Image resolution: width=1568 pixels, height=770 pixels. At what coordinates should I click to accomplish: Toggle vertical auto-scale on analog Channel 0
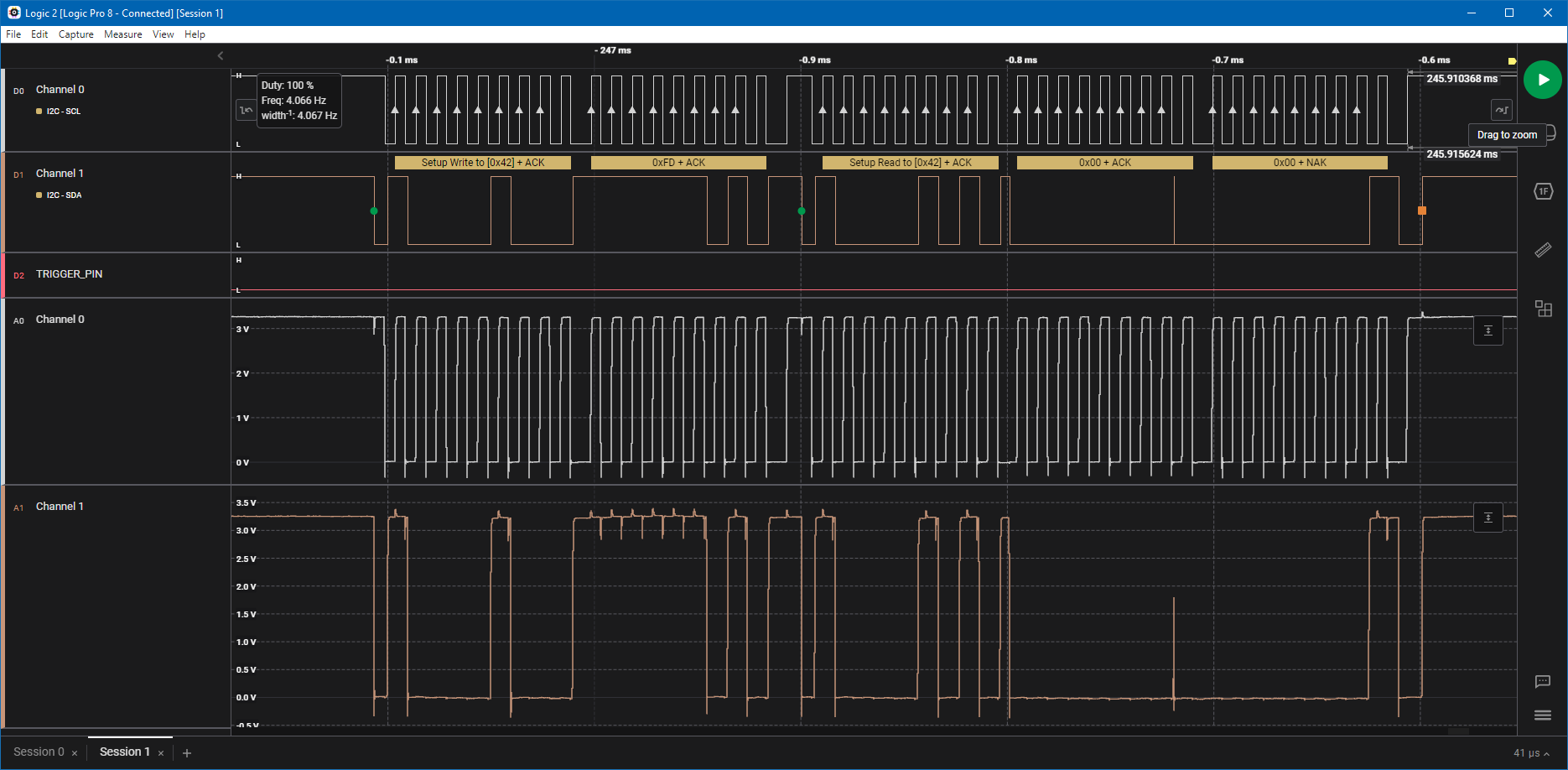tap(1488, 330)
